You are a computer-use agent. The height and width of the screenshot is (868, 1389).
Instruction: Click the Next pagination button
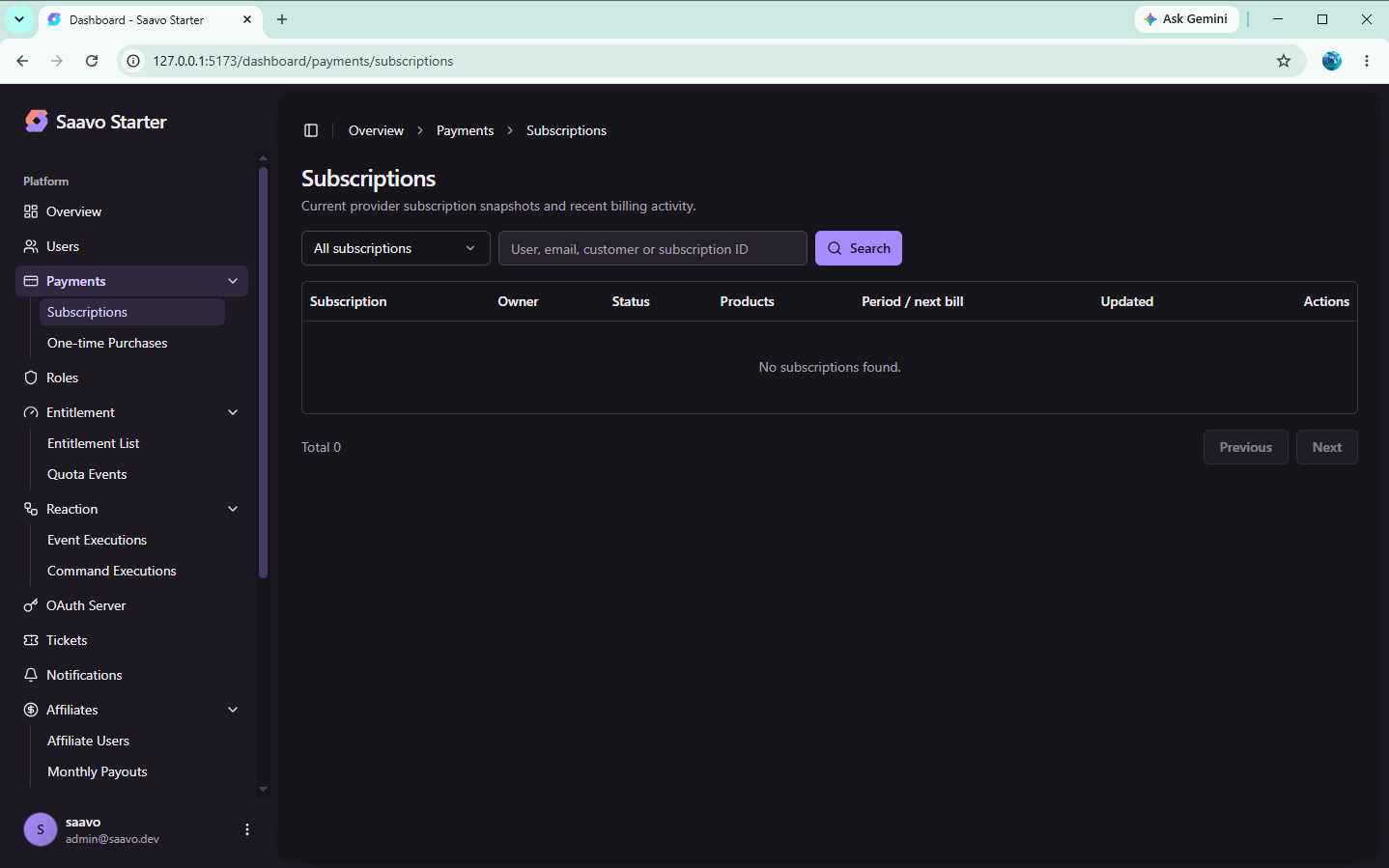(1327, 447)
